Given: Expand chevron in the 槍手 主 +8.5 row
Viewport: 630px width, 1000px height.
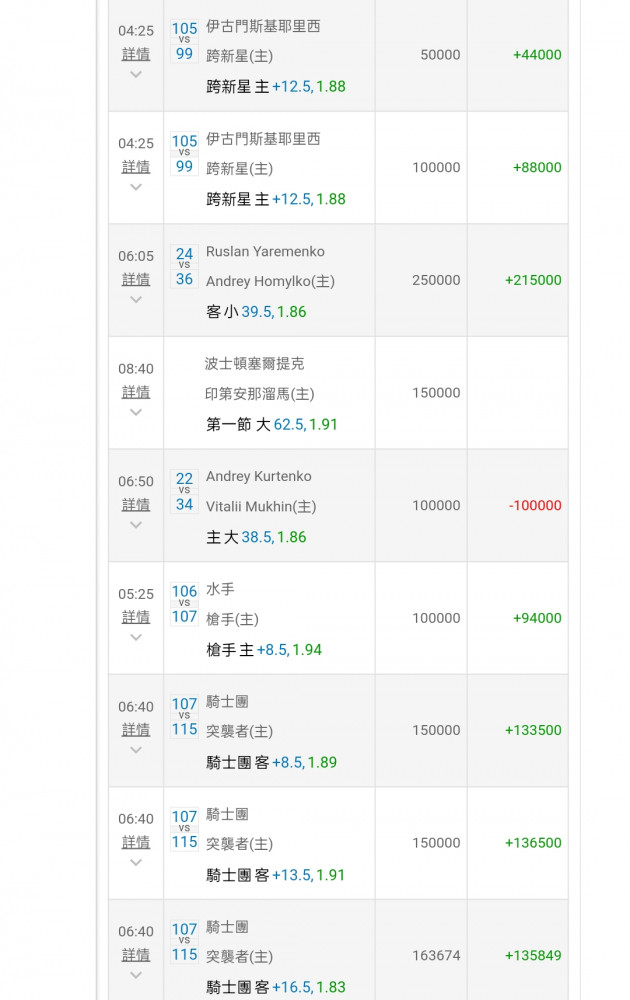Looking at the screenshot, I should click(136, 637).
